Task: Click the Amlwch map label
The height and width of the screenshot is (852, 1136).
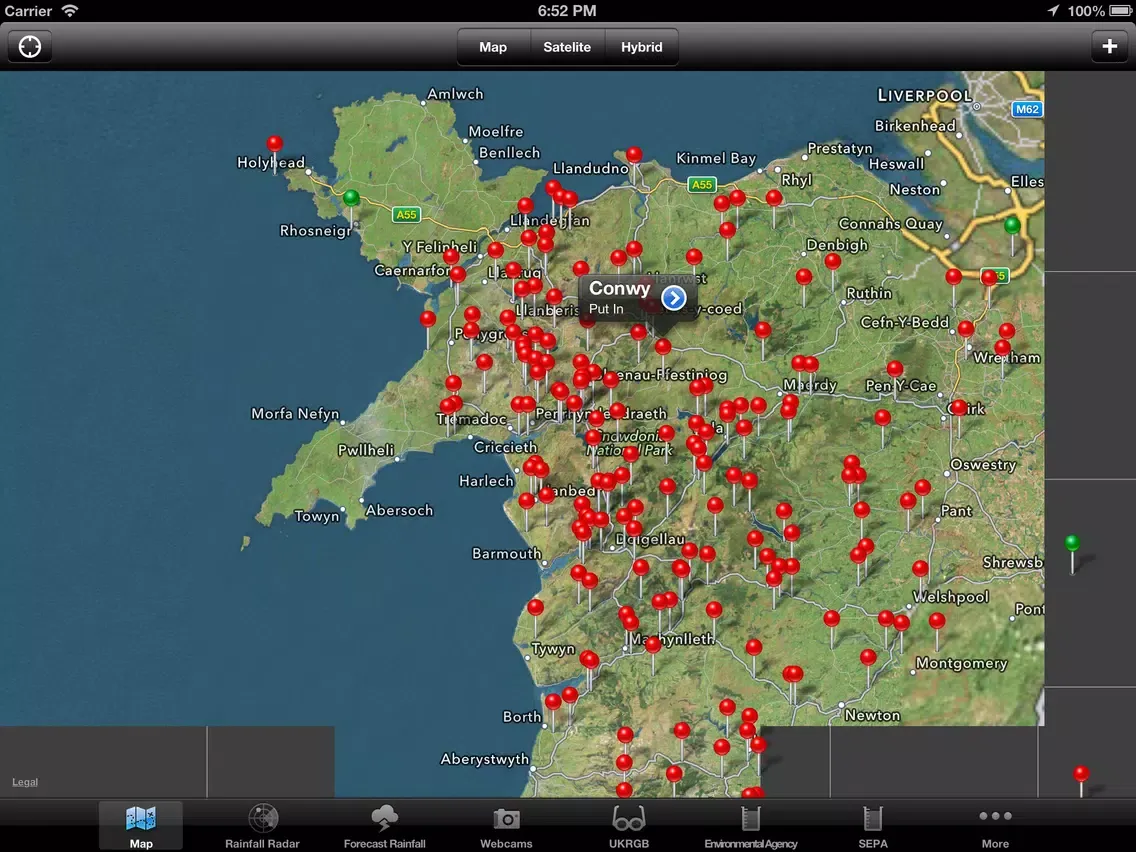Action: click(x=455, y=93)
